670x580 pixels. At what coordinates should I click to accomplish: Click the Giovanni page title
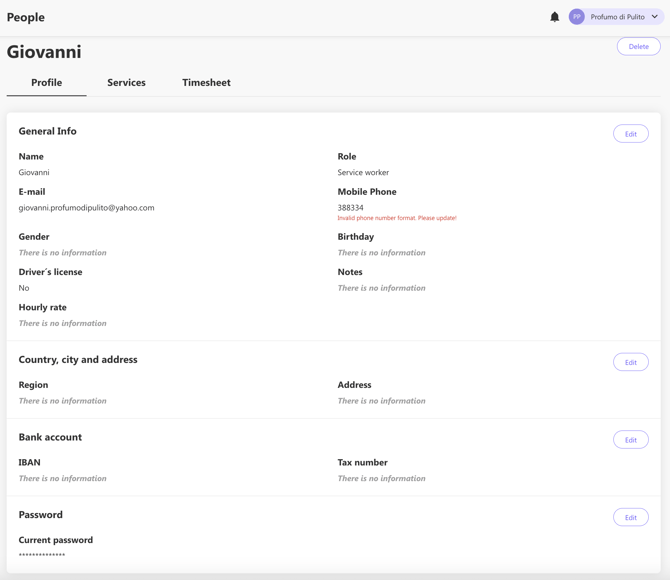tap(44, 52)
